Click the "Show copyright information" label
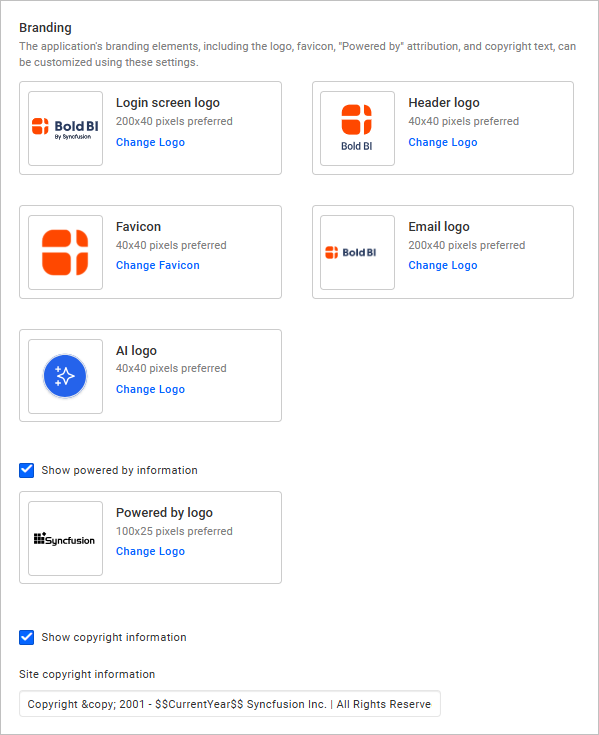Image resolution: width=599 pixels, height=735 pixels. click(x=114, y=638)
